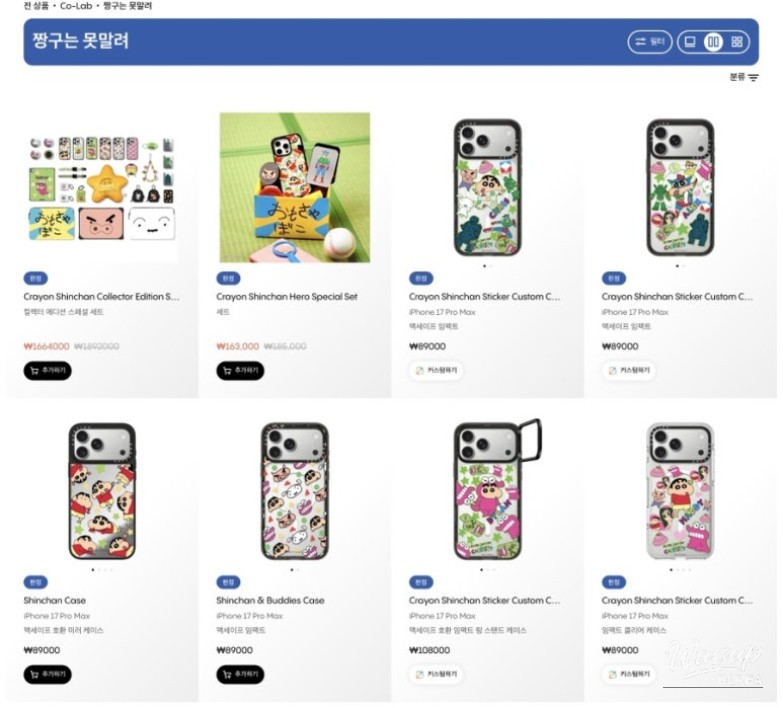
Task: Open the Co-Lab breadcrumb link
Action: tap(76, 6)
